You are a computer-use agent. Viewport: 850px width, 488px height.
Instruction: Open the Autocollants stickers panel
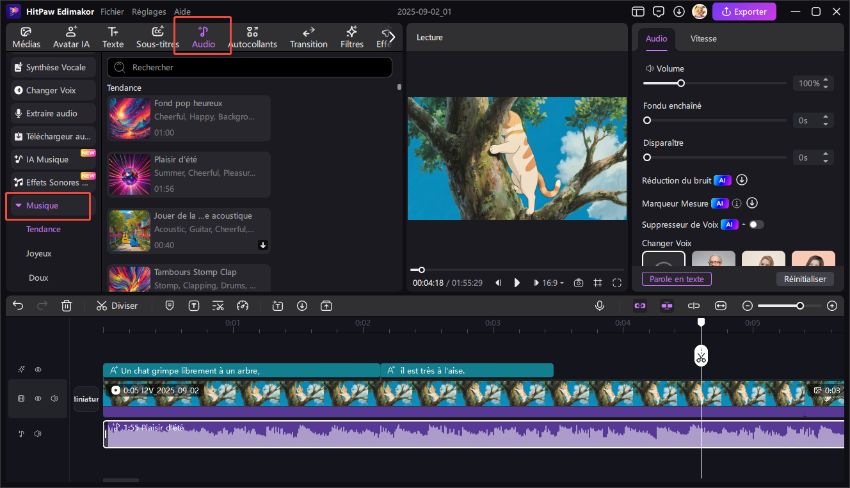253,37
